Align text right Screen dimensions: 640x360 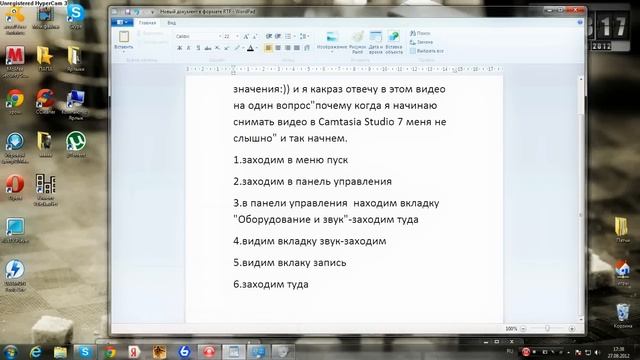click(x=287, y=48)
